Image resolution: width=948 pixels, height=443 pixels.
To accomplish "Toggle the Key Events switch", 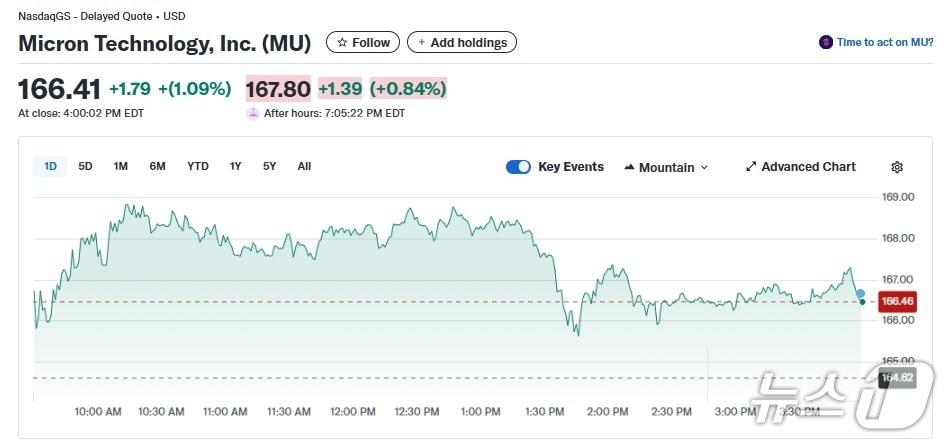I will [518, 167].
